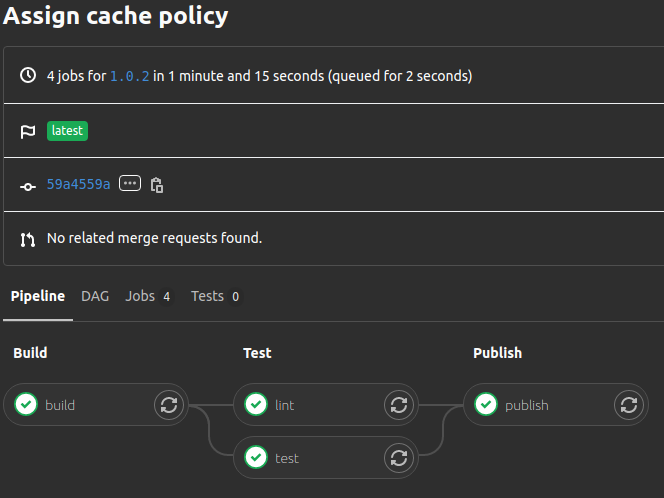Open the DAG tab

95,296
